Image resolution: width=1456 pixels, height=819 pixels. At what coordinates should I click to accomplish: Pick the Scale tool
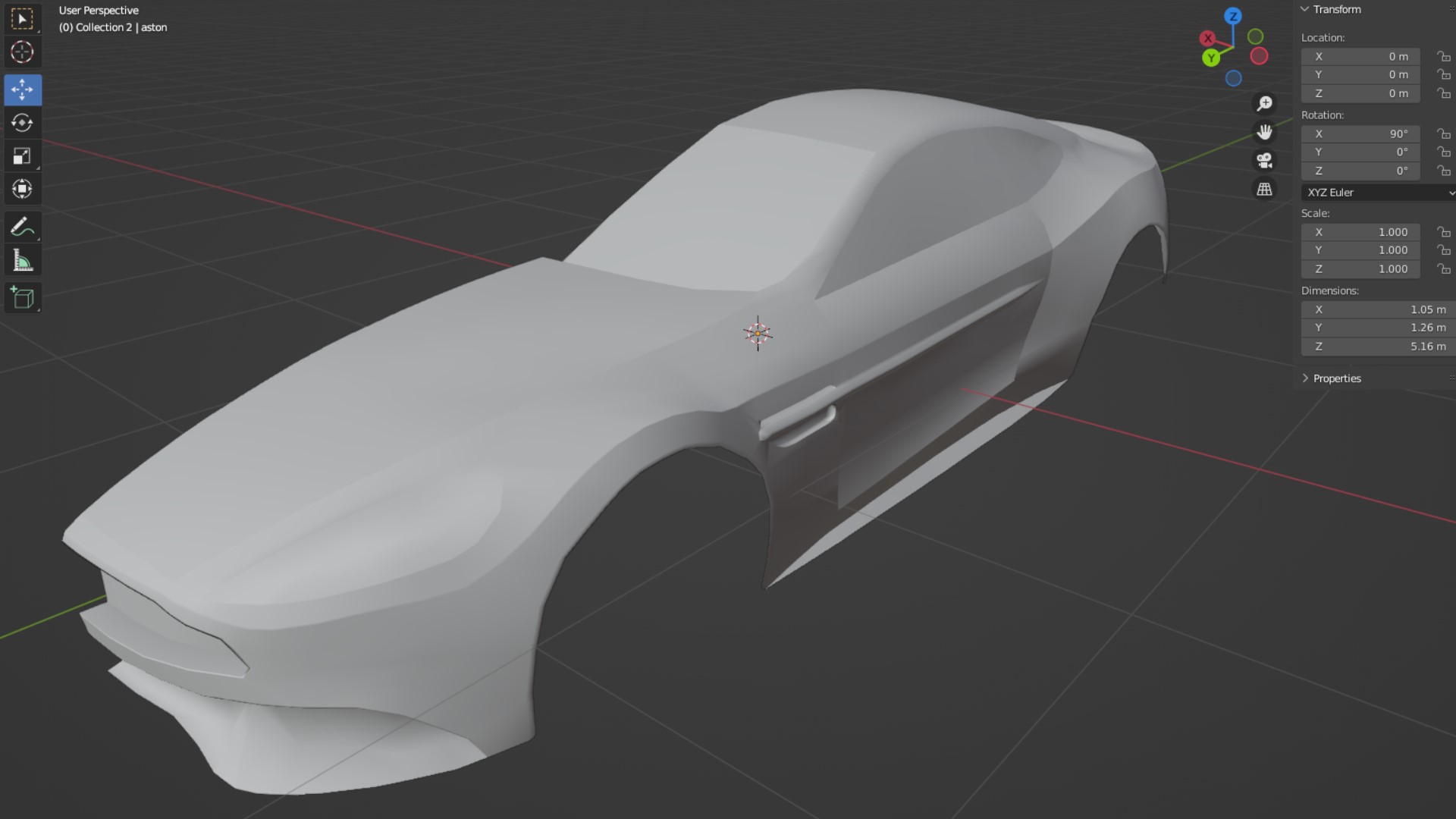[x=22, y=156]
